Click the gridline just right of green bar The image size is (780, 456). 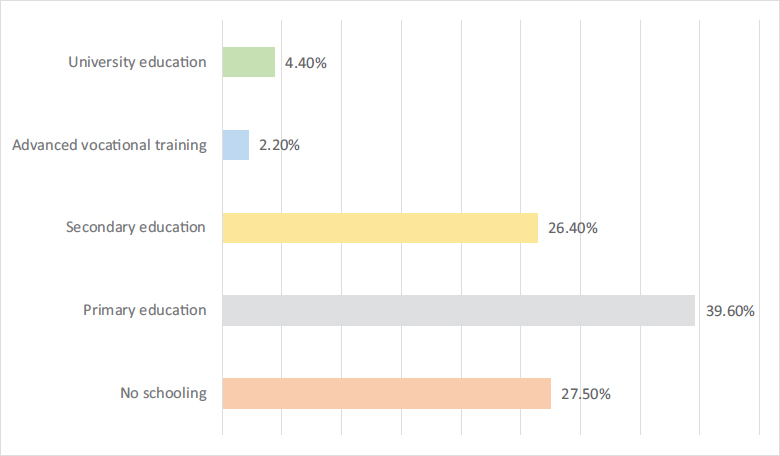coord(282,100)
